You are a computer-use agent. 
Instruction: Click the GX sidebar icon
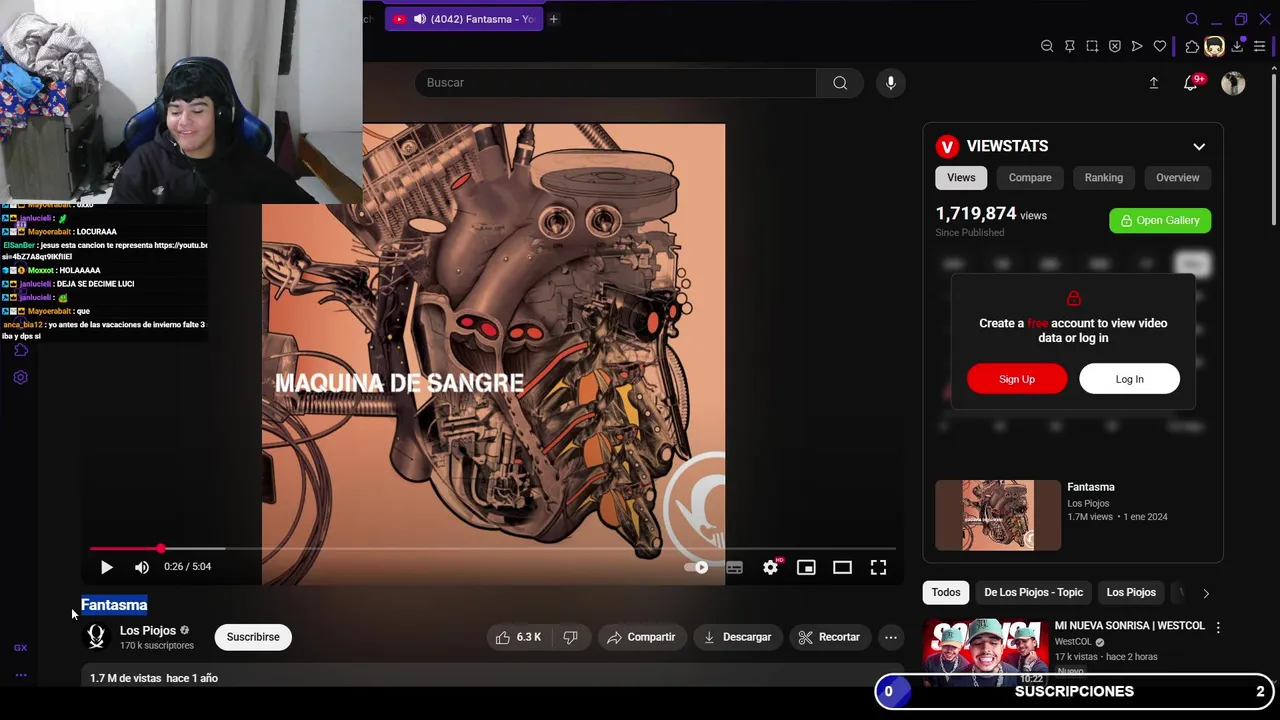[20, 648]
